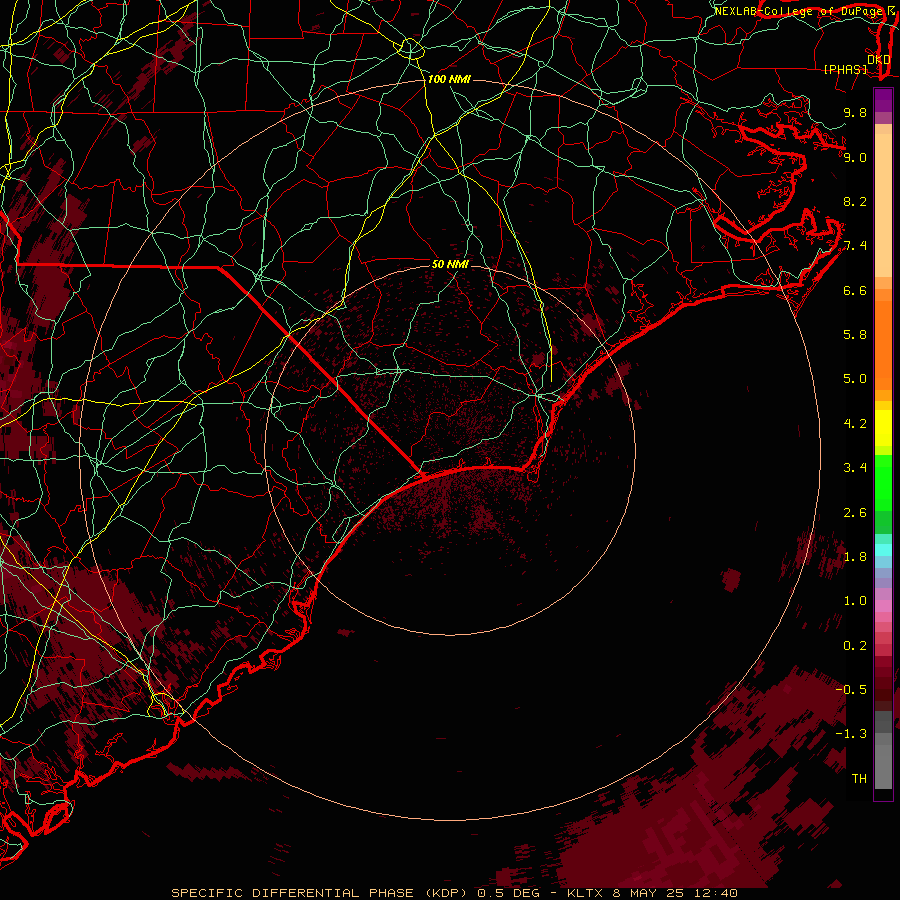The image size is (900, 900).
Task: Click the gray segment of the color bar
Action: [x=883, y=750]
